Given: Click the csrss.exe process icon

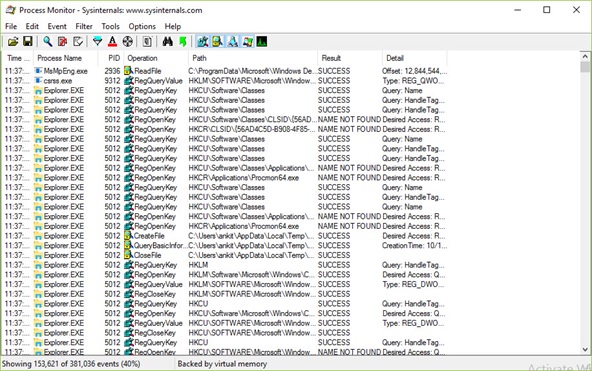Looking at the screenshot, I should coord(38,80).
